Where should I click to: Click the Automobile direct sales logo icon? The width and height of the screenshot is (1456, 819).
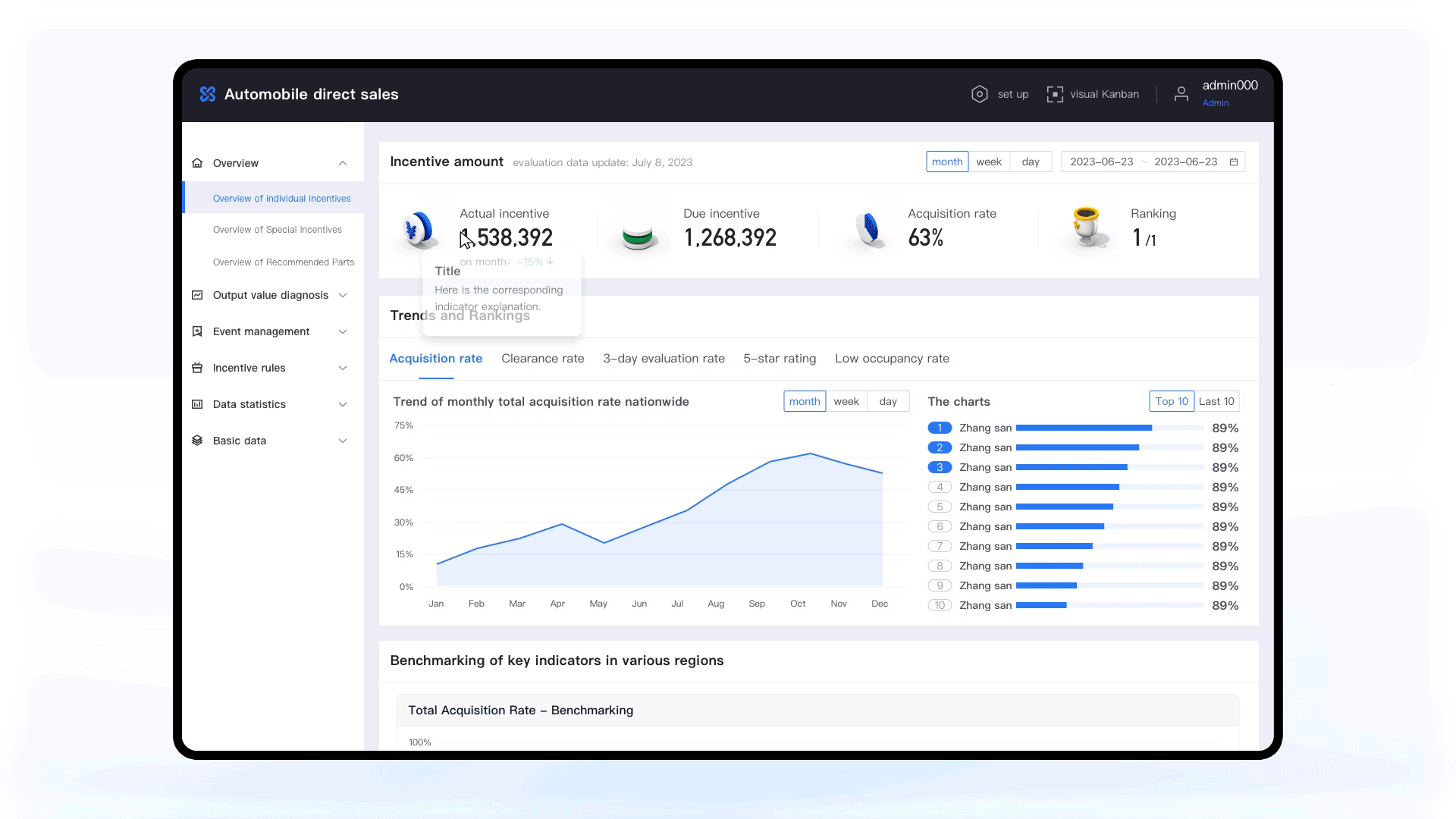pos(208,94)
